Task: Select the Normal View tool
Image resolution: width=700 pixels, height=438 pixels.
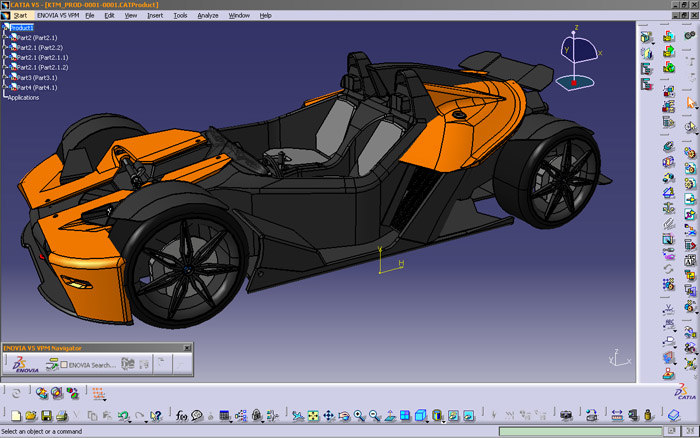Action: (390, 416)
